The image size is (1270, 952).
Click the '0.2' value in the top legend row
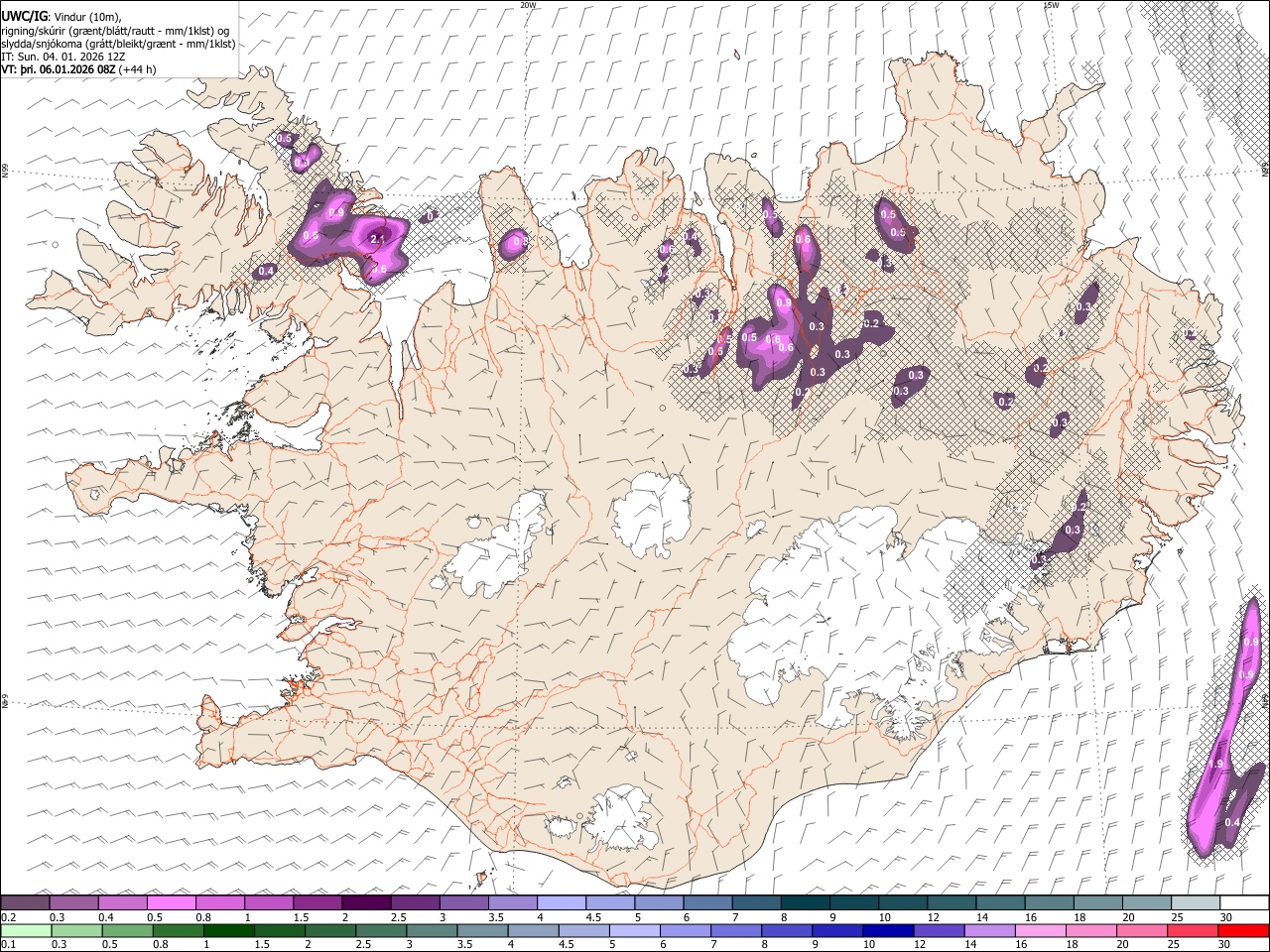[9, 916]
